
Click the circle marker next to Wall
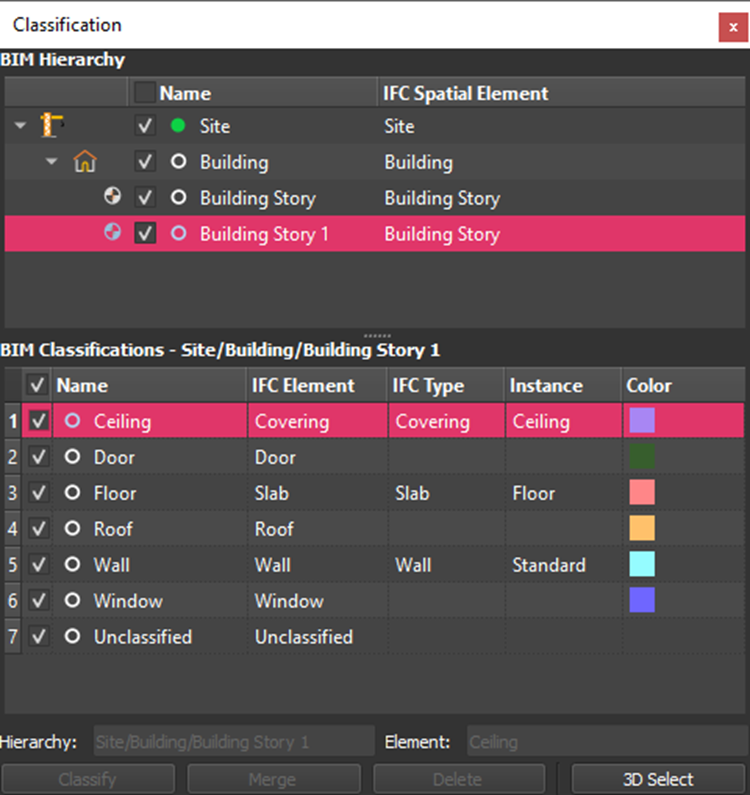click(x=72, y=565)
